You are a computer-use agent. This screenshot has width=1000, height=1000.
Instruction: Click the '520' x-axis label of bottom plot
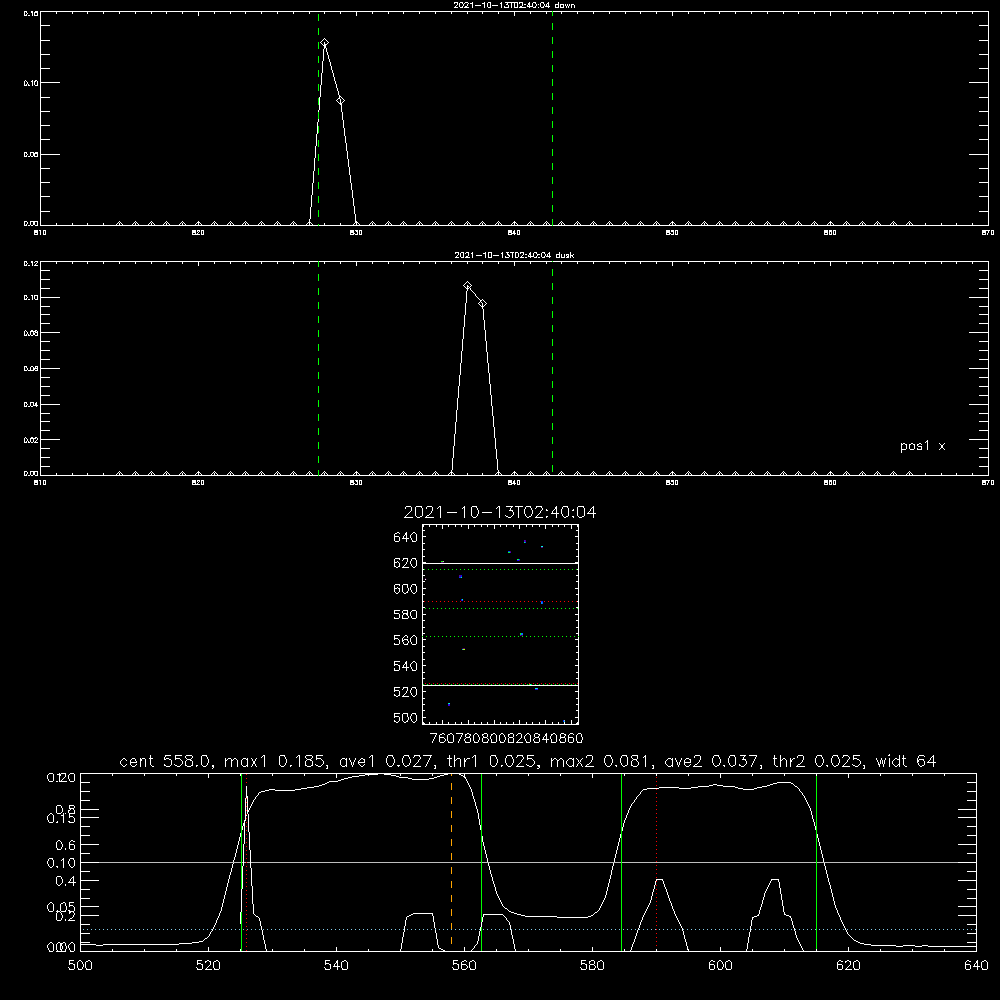pos(208,966)
